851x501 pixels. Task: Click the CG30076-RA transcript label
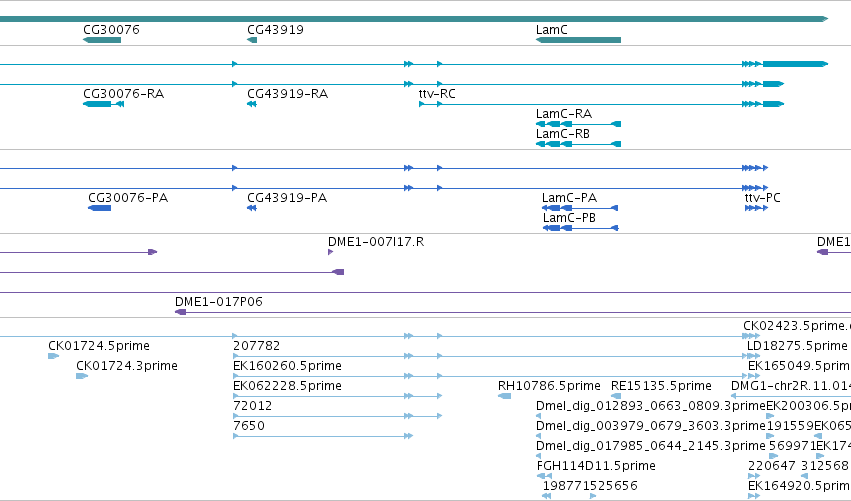[123, 94]
